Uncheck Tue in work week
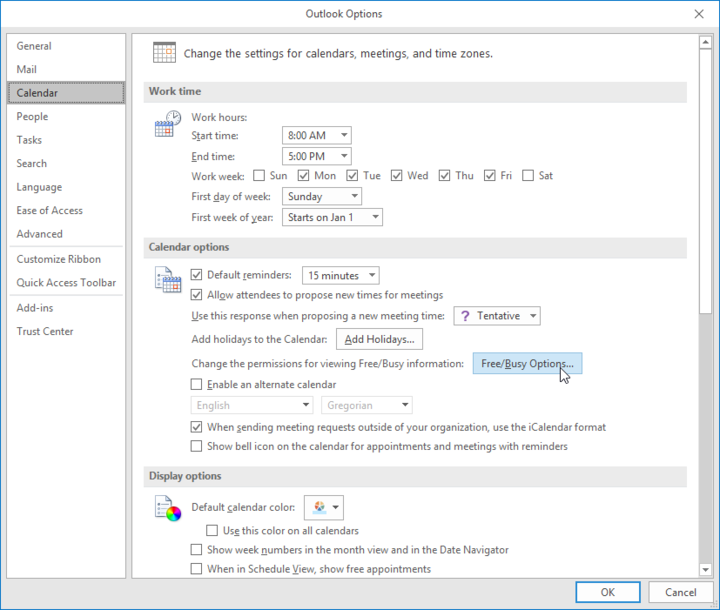Image resolution: width=720 pixels, height=610 pixels. (352, 175)
